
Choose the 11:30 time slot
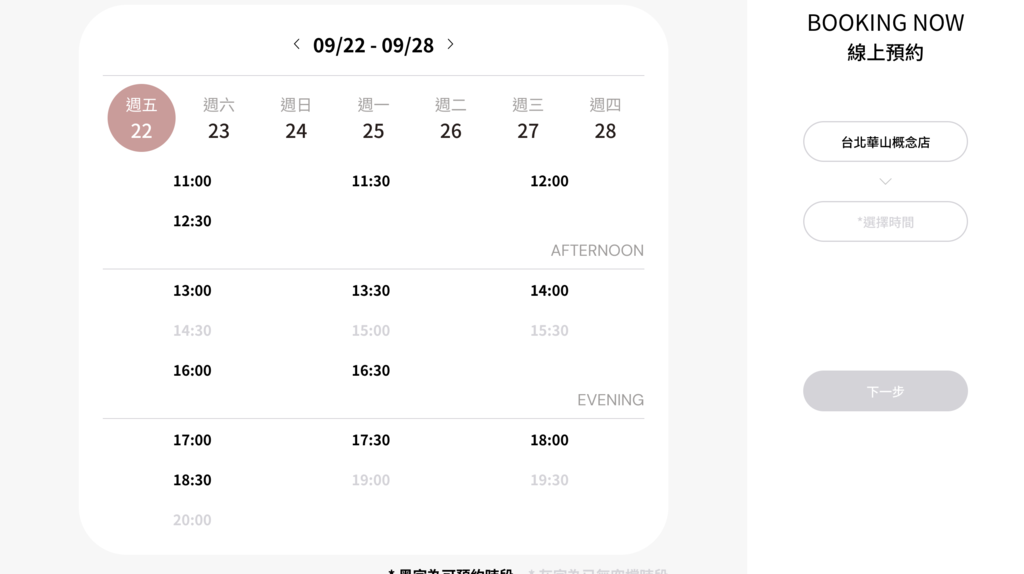pyautogui.click(x=371, y=181)
